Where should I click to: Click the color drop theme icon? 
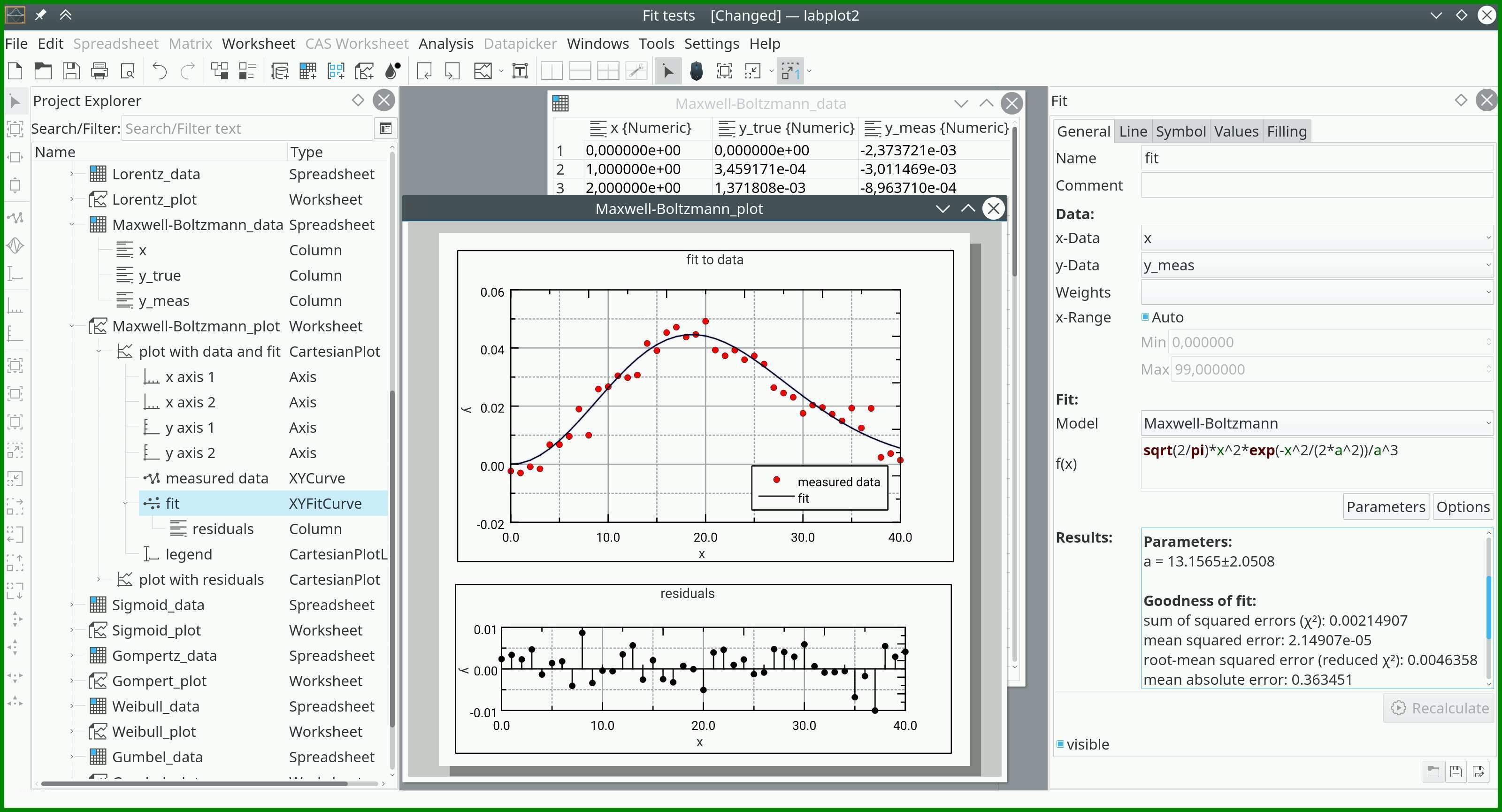coord(393,71)
